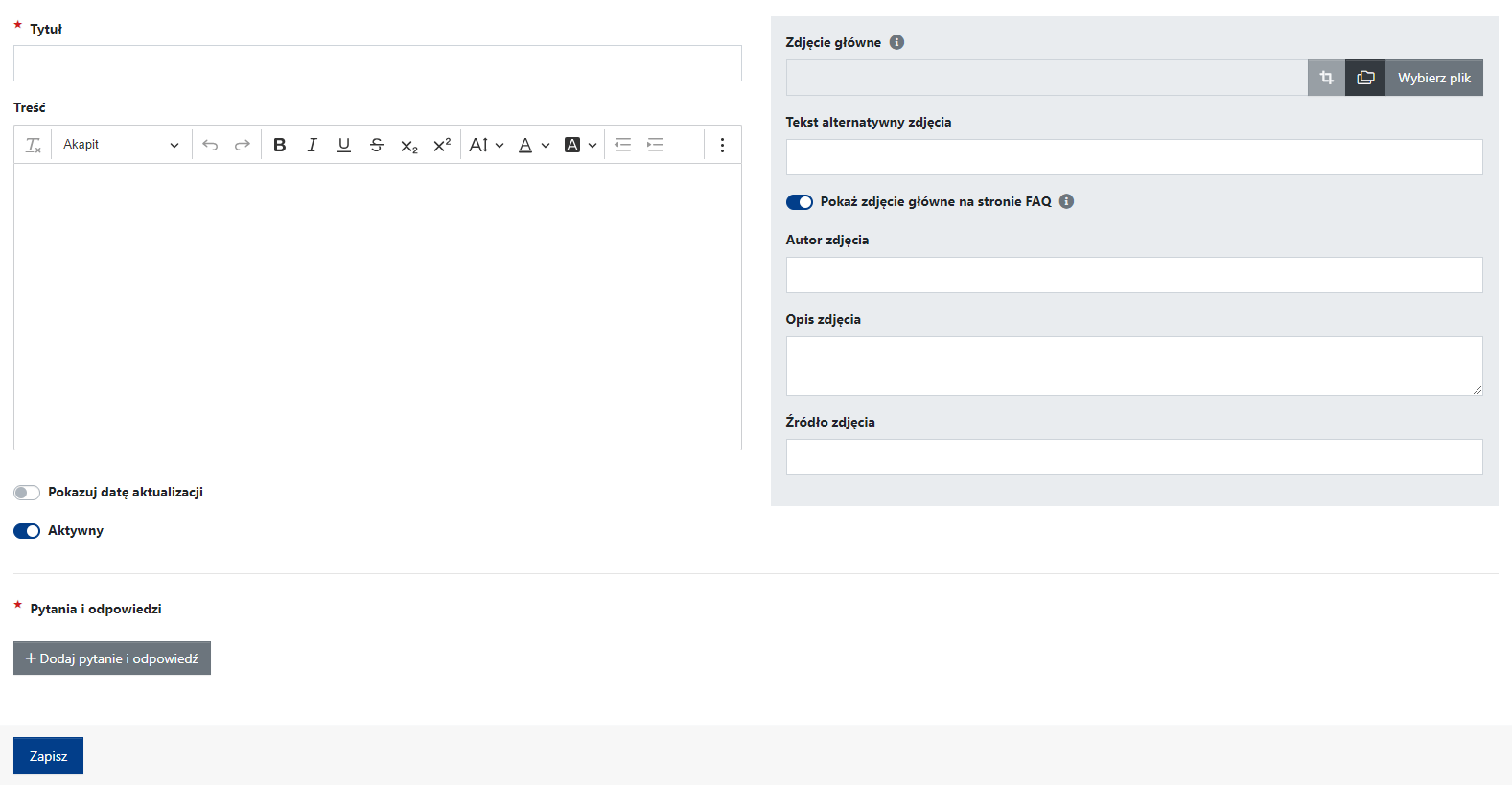Click the Źródło zdjęcia field
1512x785 pixels.
[1134, 457]
